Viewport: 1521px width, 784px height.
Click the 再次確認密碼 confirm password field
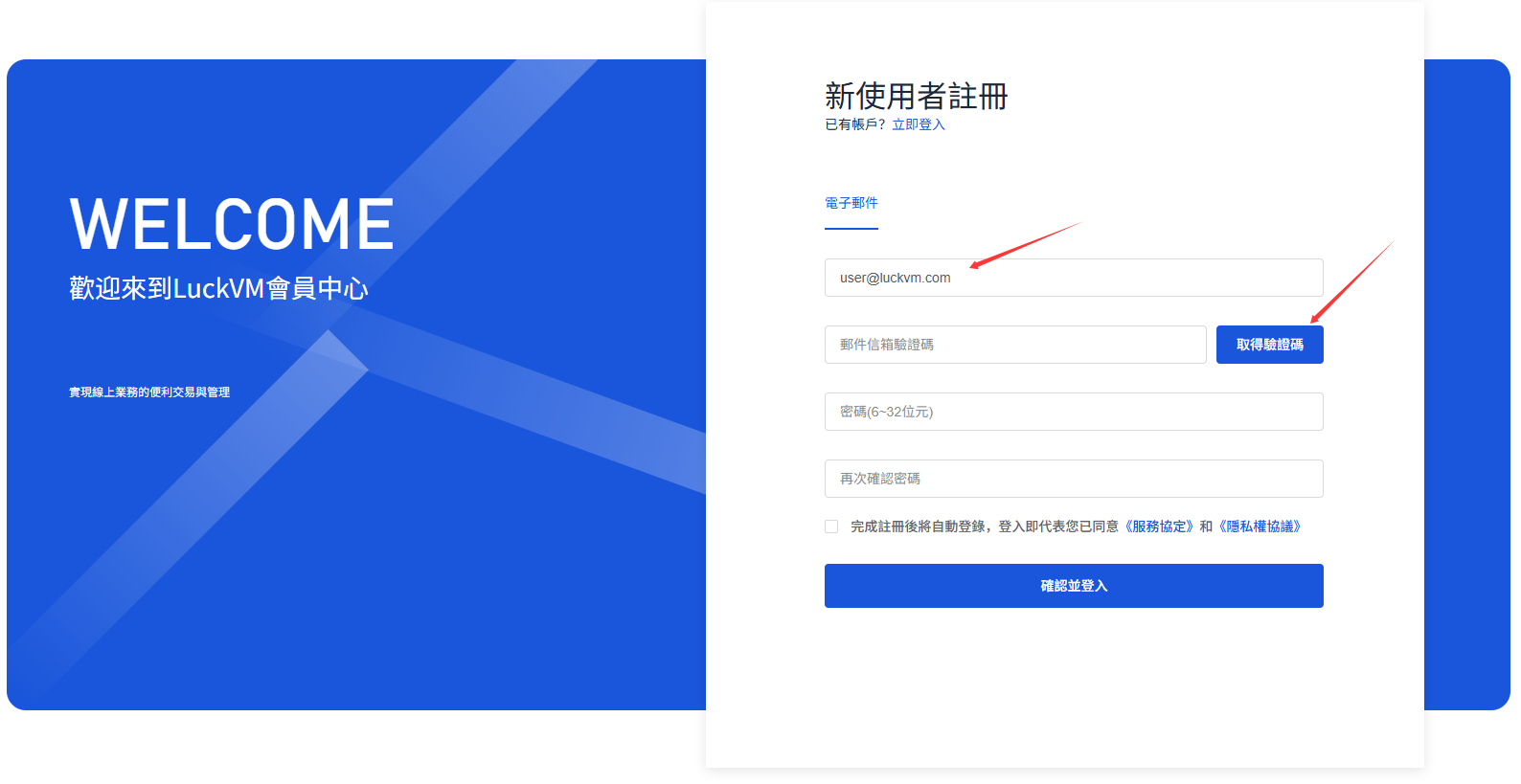coord(1074,479)
